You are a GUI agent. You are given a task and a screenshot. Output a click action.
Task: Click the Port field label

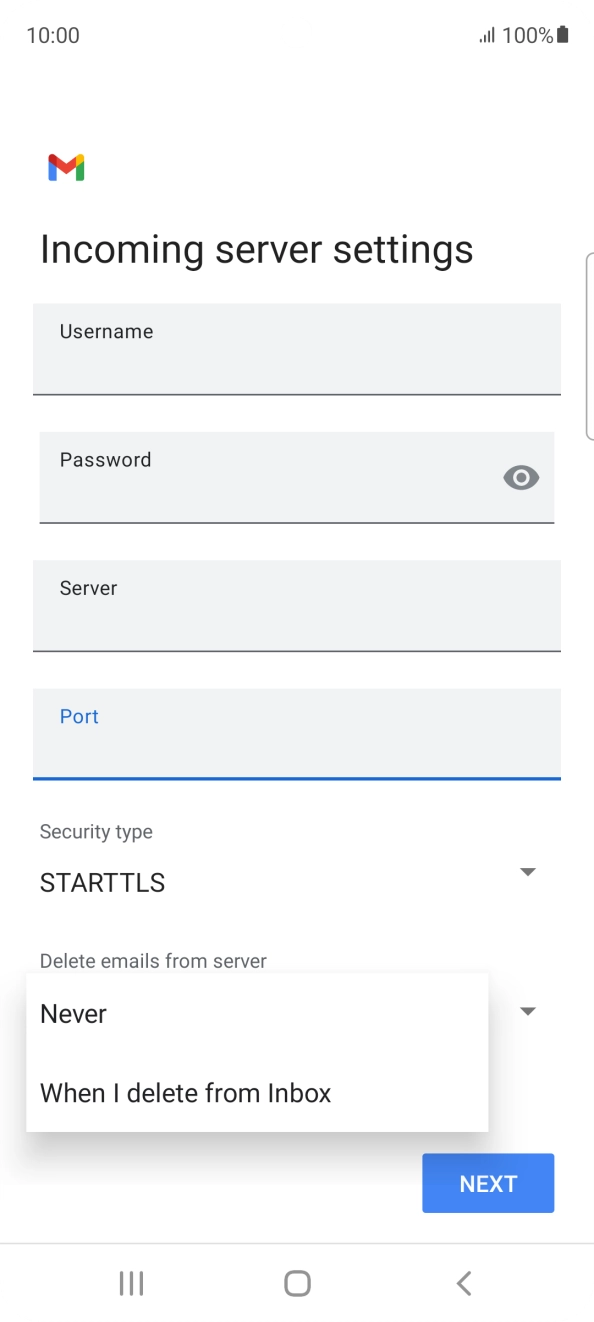78,716
